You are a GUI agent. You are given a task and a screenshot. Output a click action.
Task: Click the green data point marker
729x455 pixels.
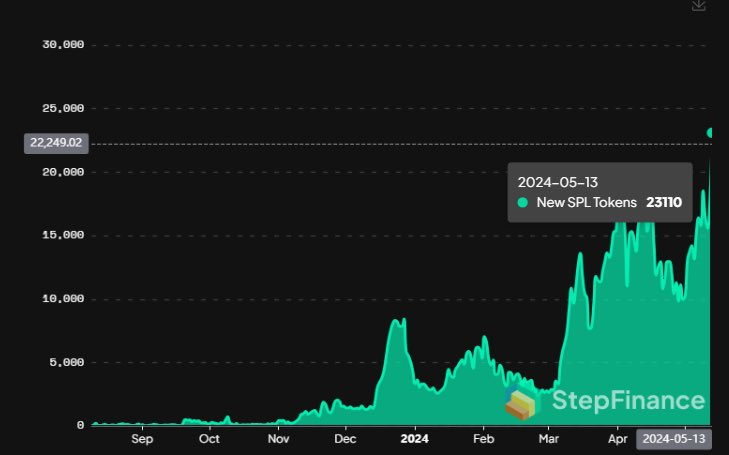[709, 133]
